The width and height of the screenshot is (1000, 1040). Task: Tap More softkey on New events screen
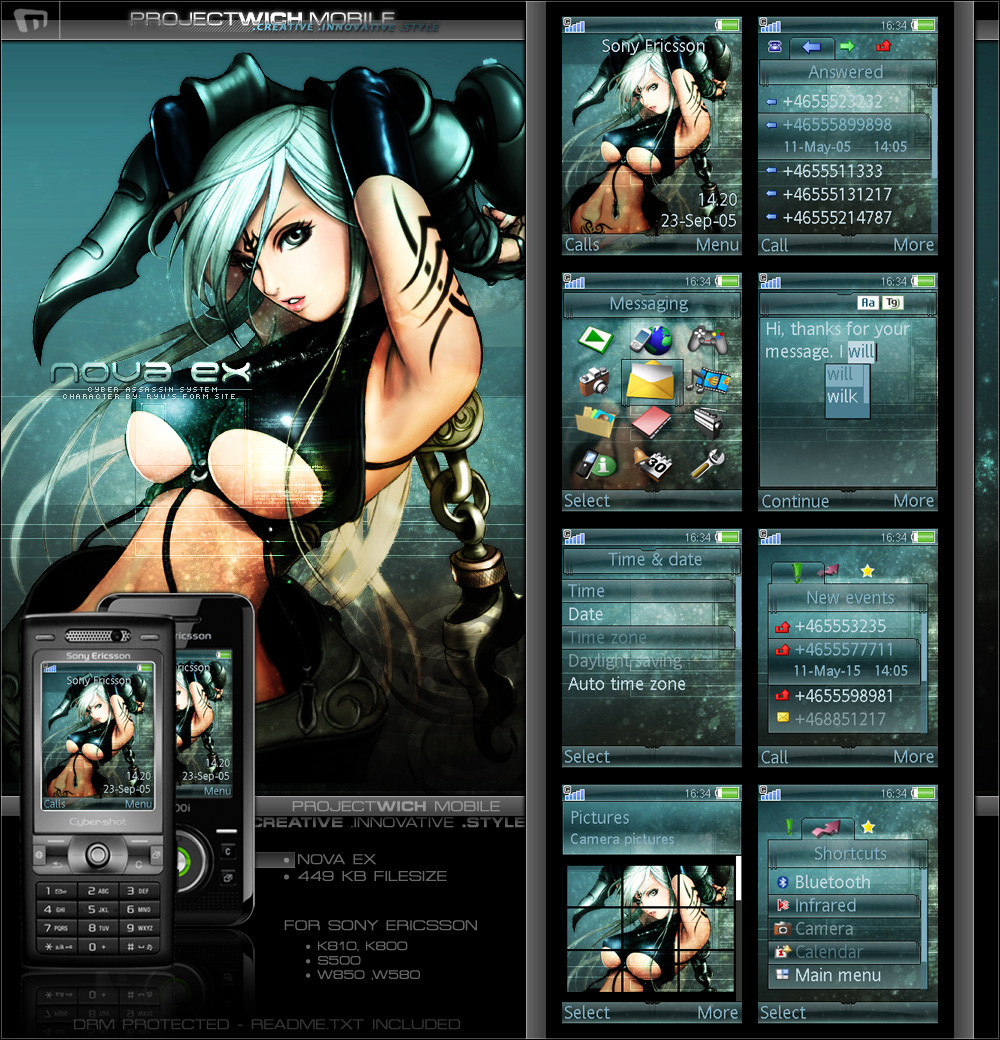913,757
